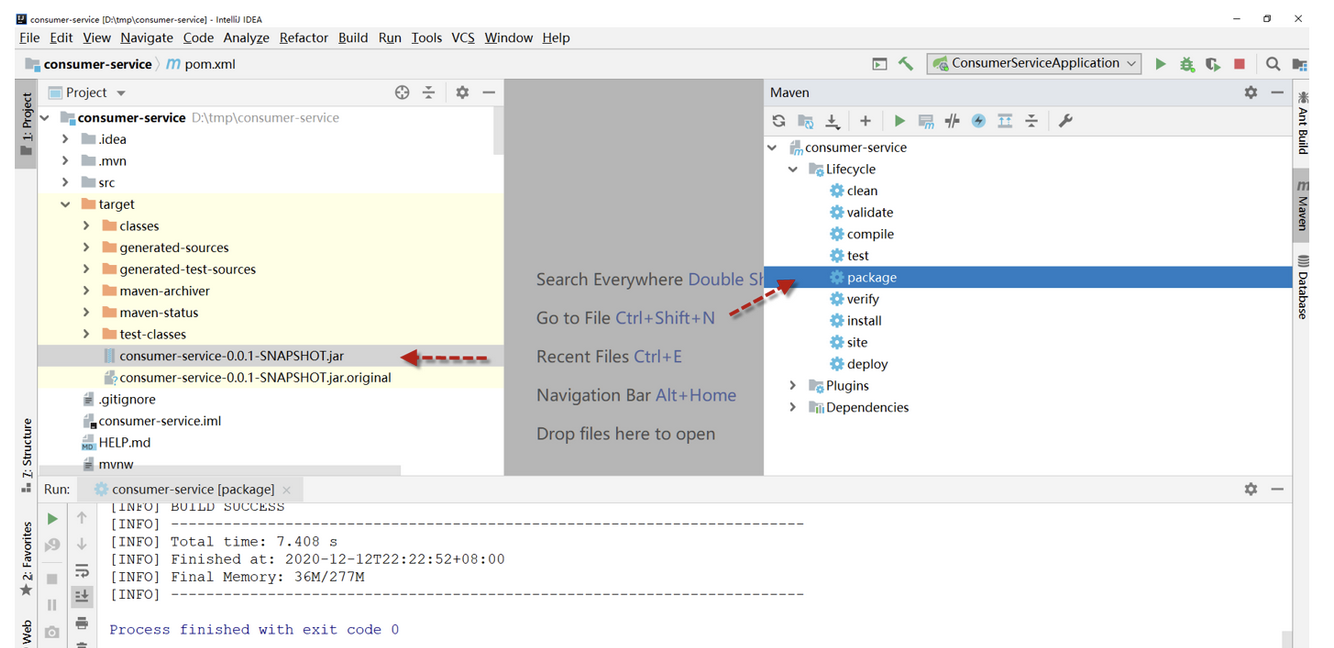
Task: Open the Refactor menu
Action: coord(303,38)
